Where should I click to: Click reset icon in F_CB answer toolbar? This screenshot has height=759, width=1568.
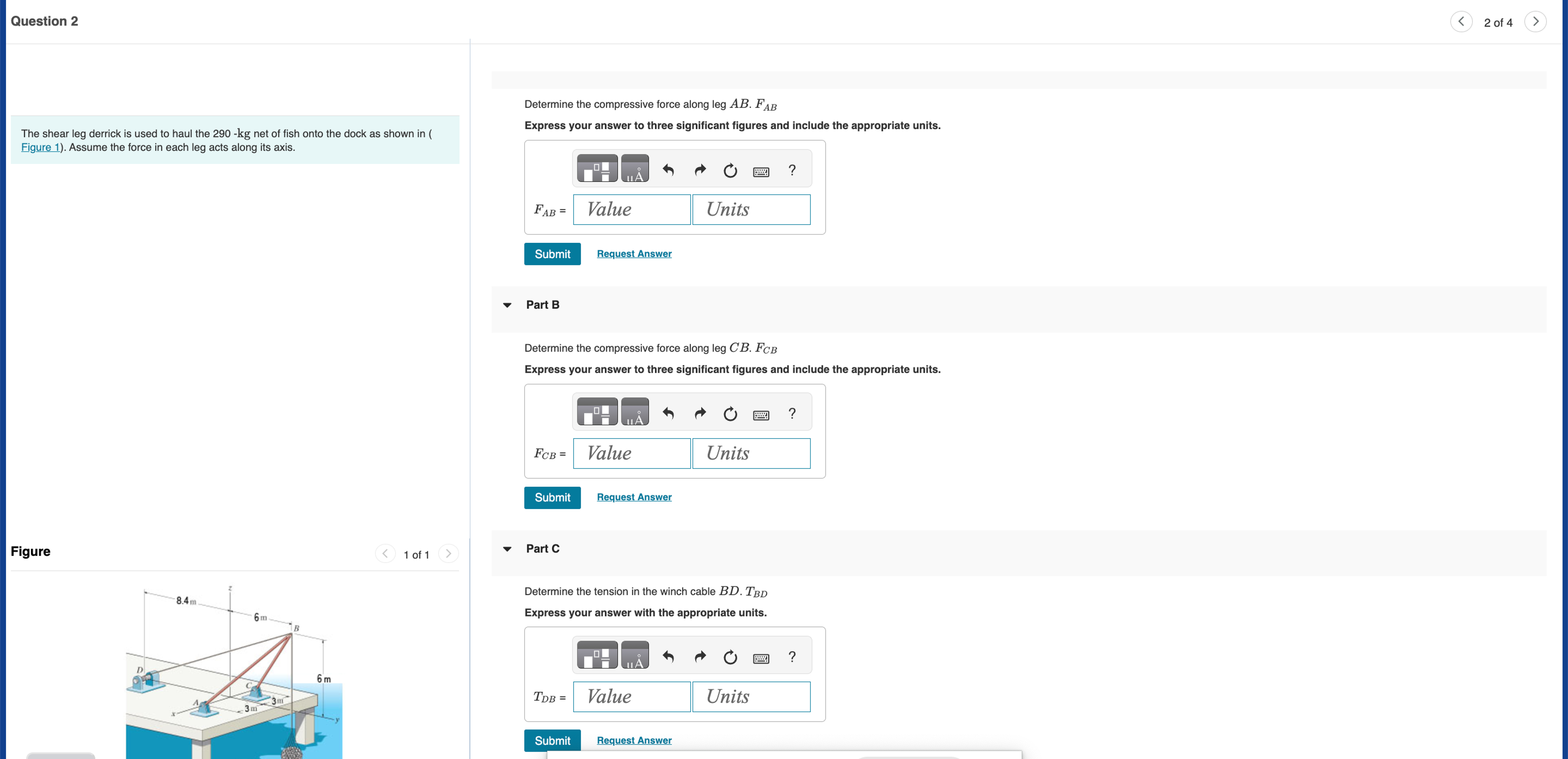click(x=730, y=414)
